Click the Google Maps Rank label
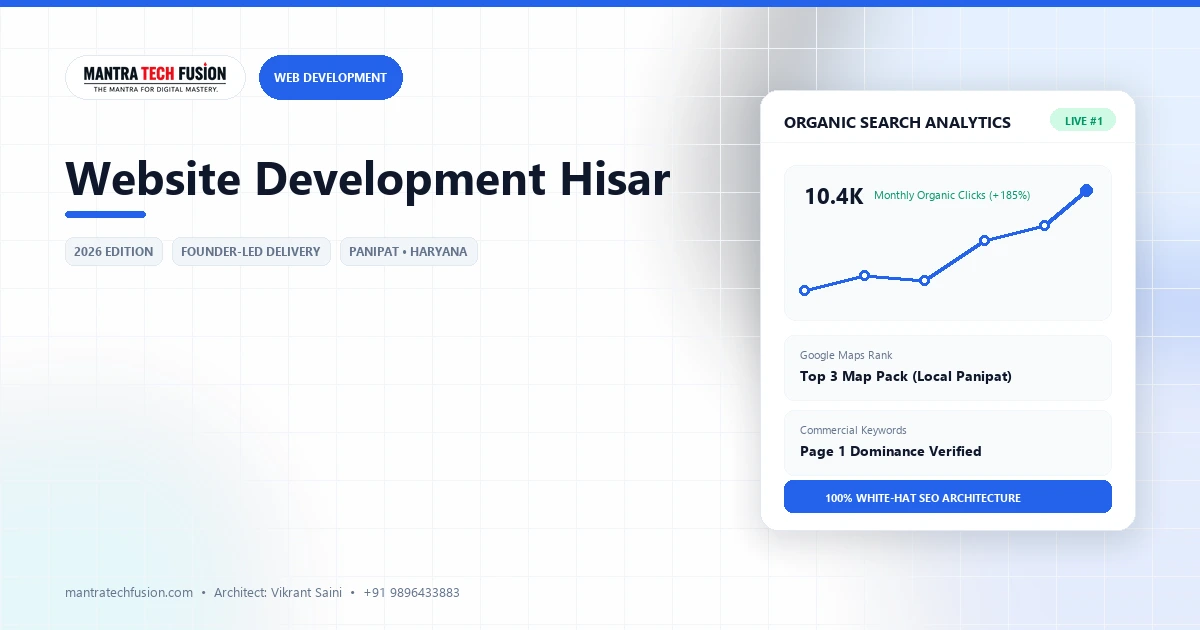Viewport: 1200px width, 630px height. click(846, 355)
